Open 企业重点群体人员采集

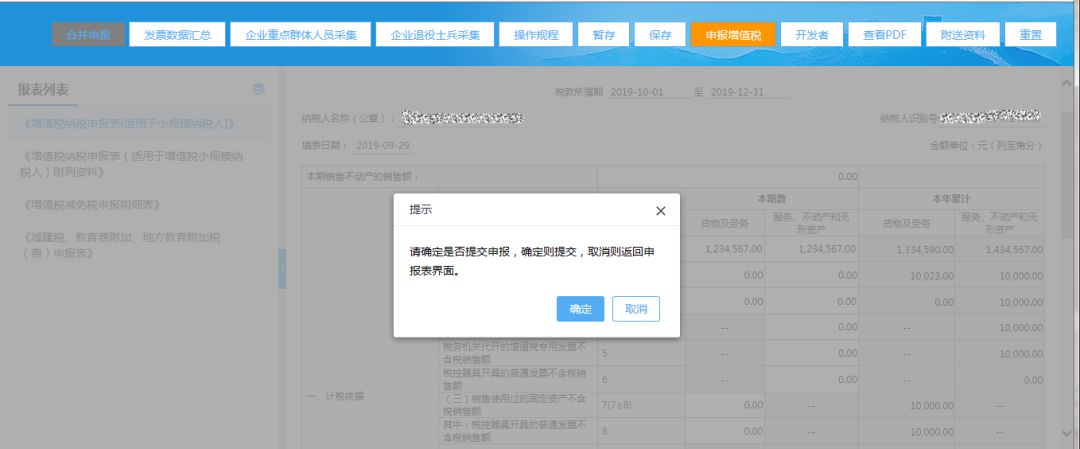coord(301,34)
